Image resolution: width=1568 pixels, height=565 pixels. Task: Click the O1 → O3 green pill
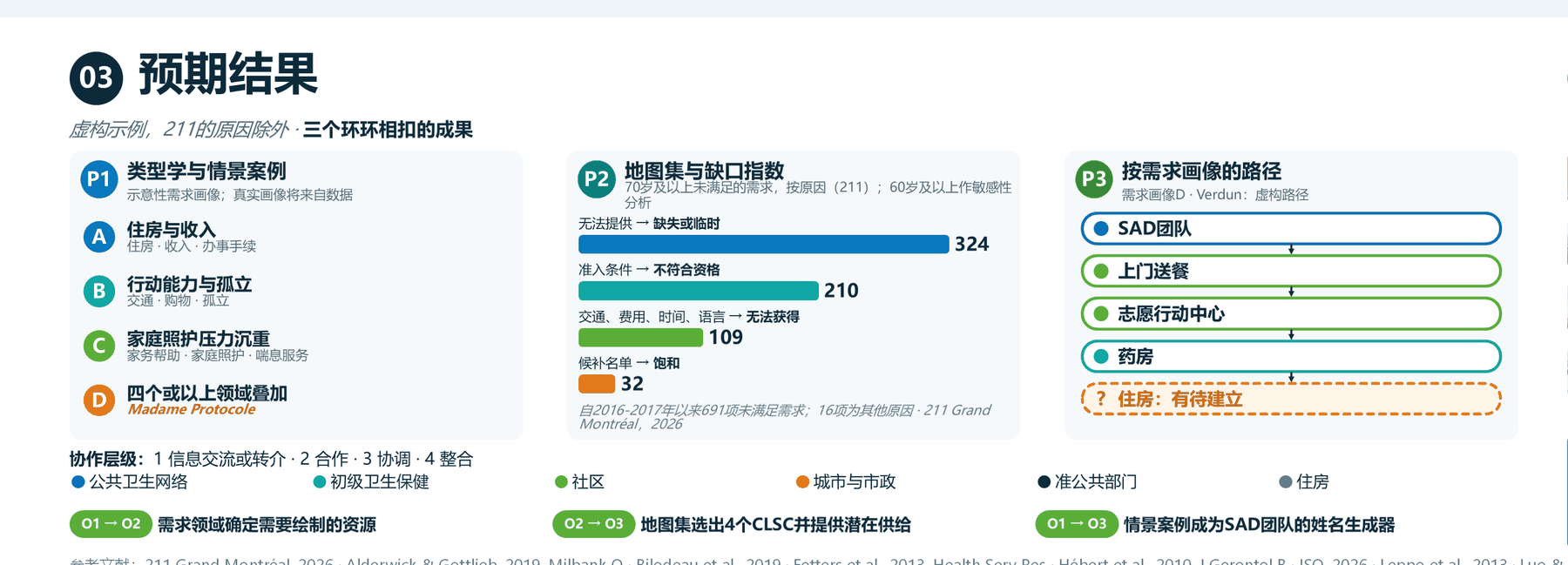[1076, 524]
